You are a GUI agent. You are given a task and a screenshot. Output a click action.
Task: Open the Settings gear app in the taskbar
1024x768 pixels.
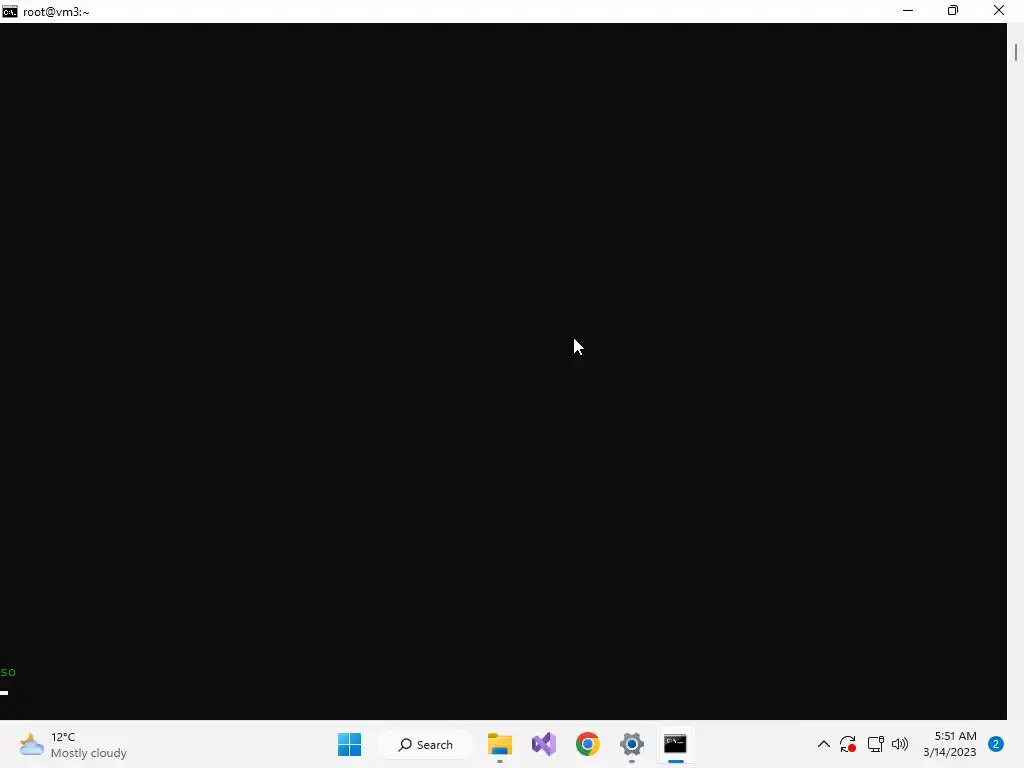632,744
